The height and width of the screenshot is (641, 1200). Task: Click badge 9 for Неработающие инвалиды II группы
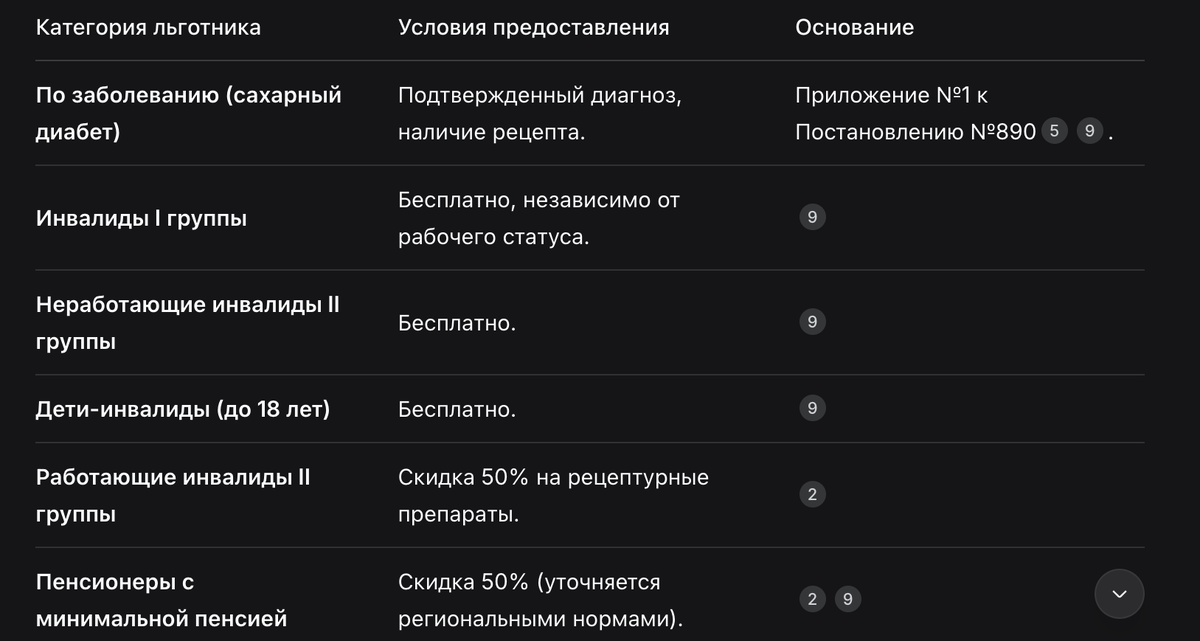point(812,322)
